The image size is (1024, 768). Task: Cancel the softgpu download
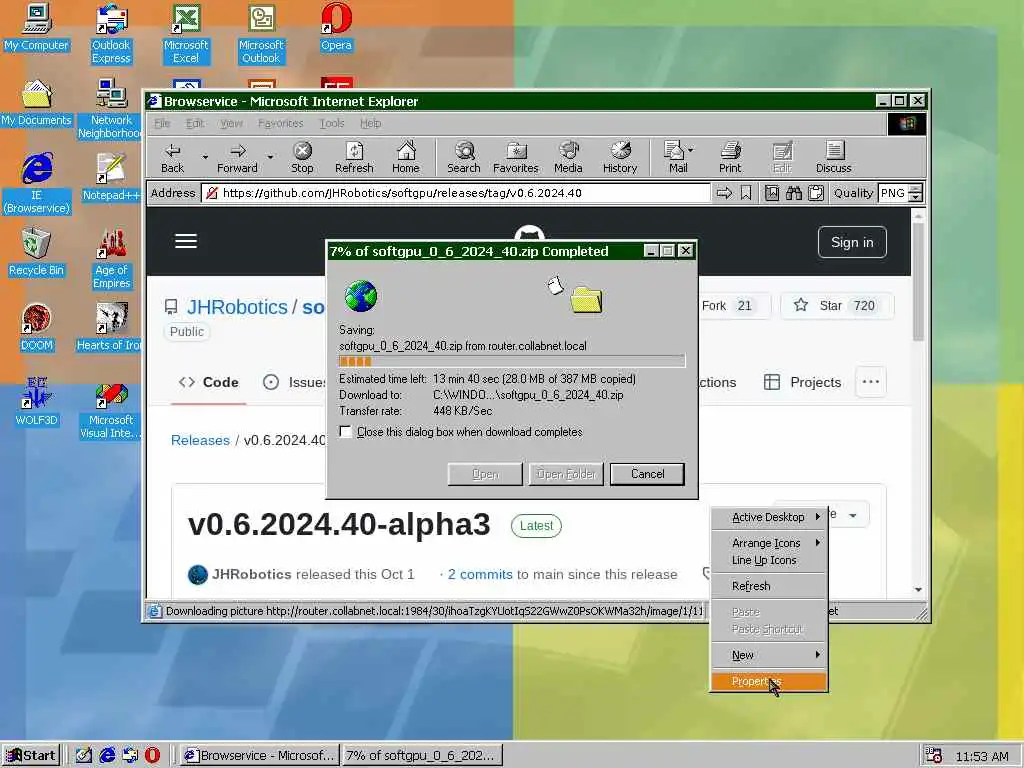(647, 474)
